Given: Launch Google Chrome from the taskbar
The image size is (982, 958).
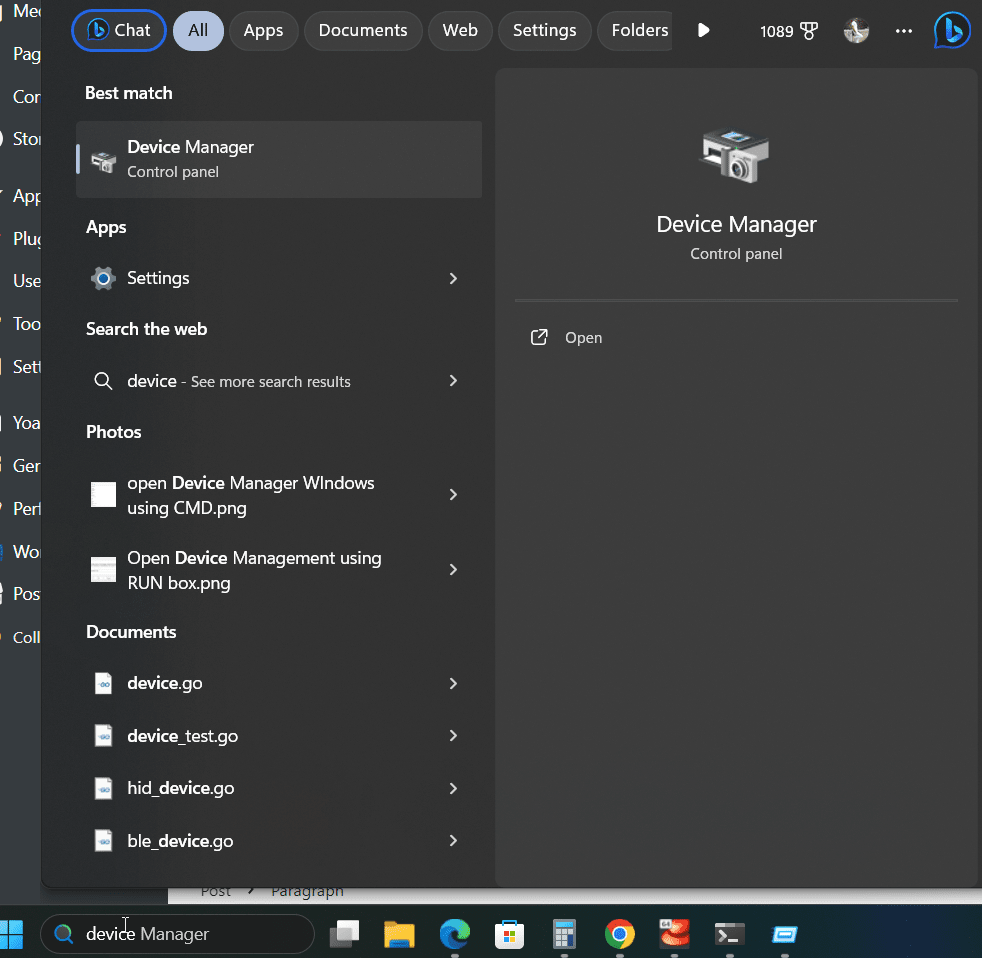Looking at the screenshot, I should pos(620,934).
